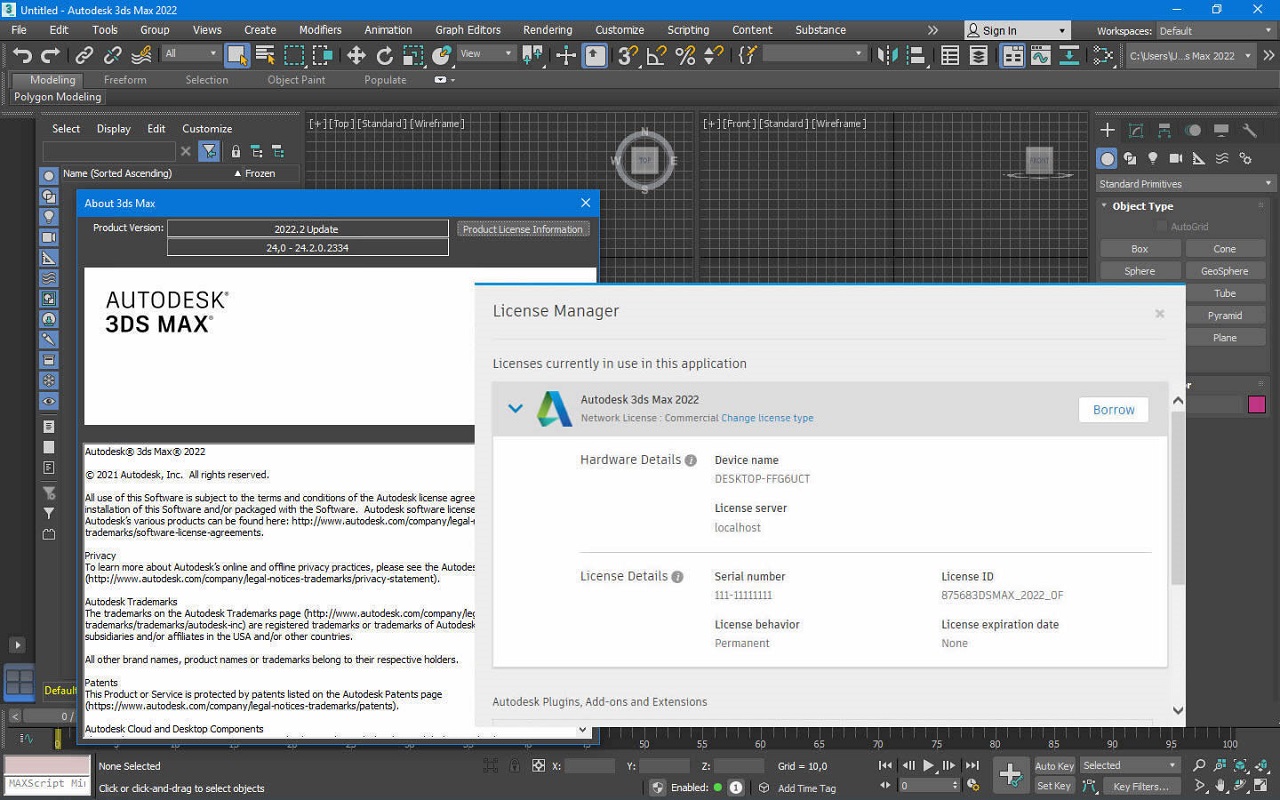Image resolution: width=1280 pixels, height=800 pixels.
Task: Switch to the Freeform ribbon tab
Action: [x=125, y=80]
